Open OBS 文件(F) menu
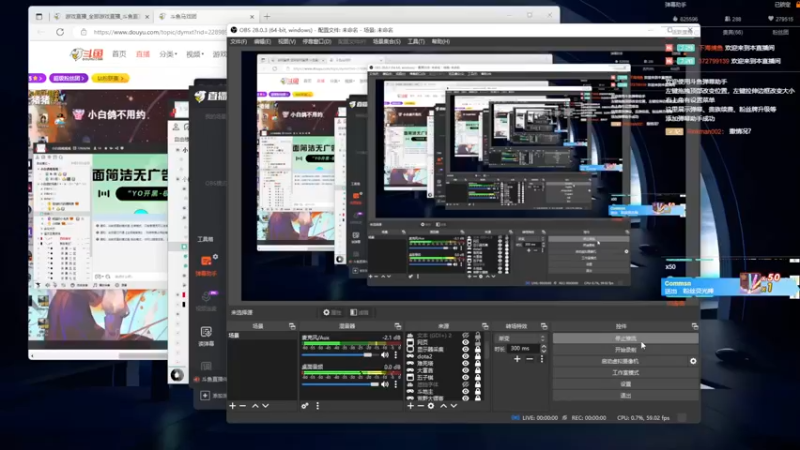 [238, 41]
